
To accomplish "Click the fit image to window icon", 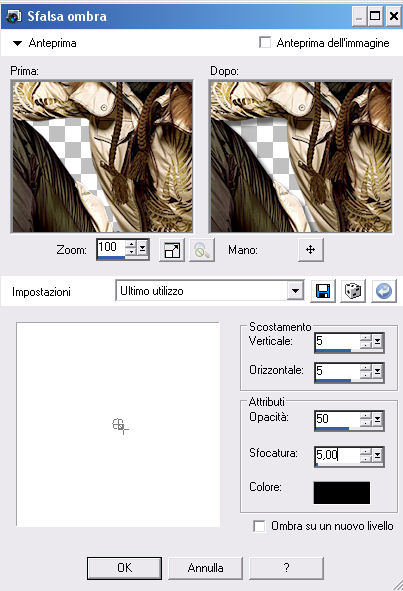I will click(172, 250).
